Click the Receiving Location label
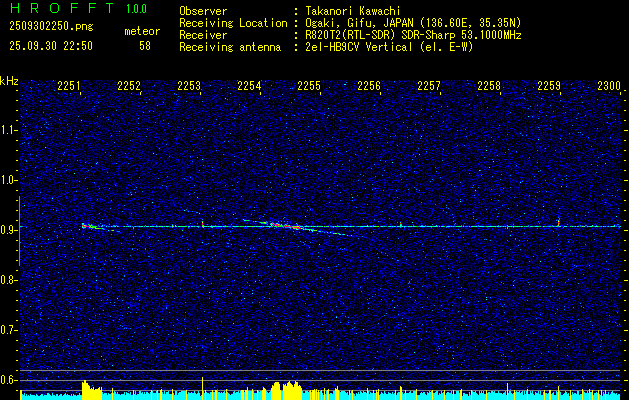This screenshot has width=629, height=400. coord(233,23)
